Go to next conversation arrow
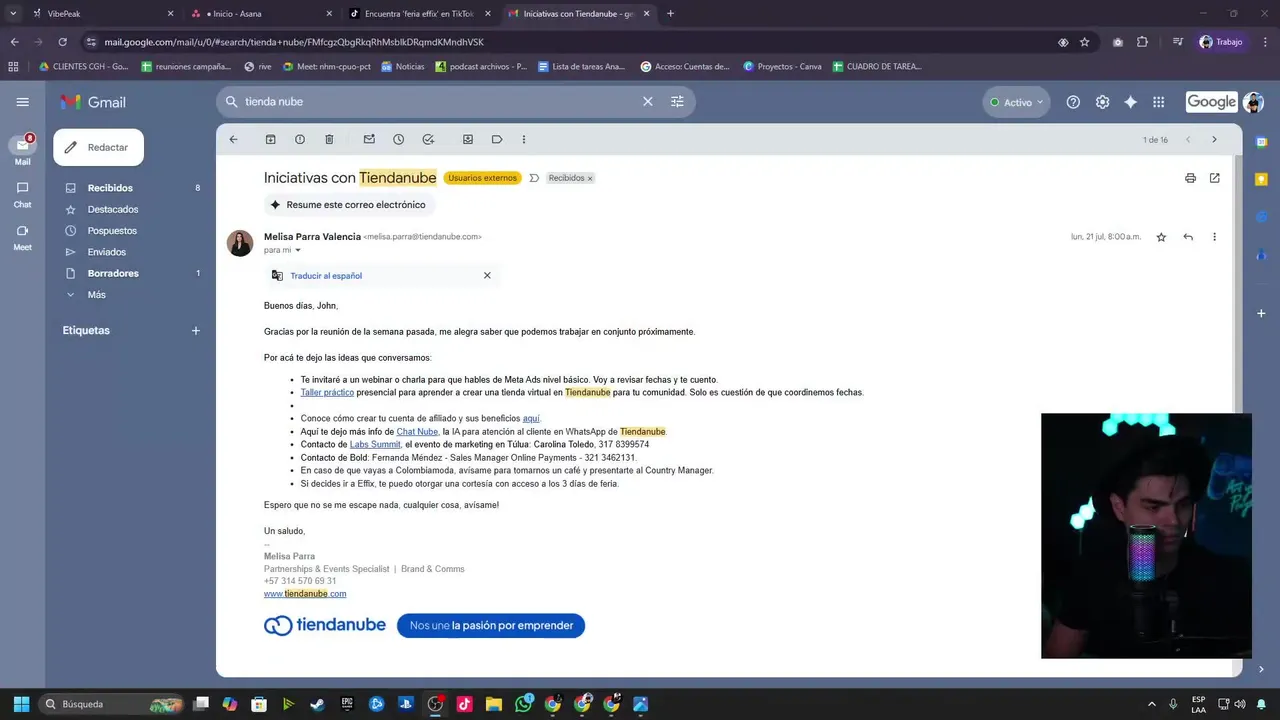The width and height of the screenshot is (1280, 720). click(1214, 140)
